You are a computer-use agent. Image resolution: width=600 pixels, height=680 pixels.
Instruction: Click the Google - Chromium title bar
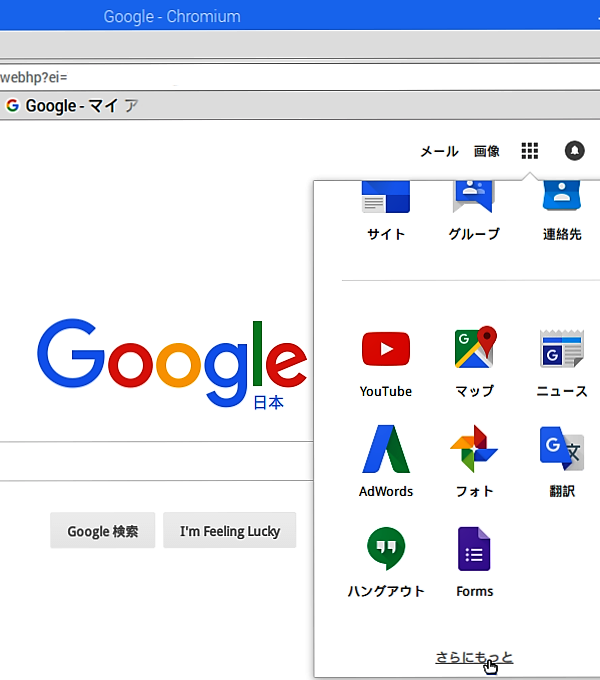click(x=300, y=16)
